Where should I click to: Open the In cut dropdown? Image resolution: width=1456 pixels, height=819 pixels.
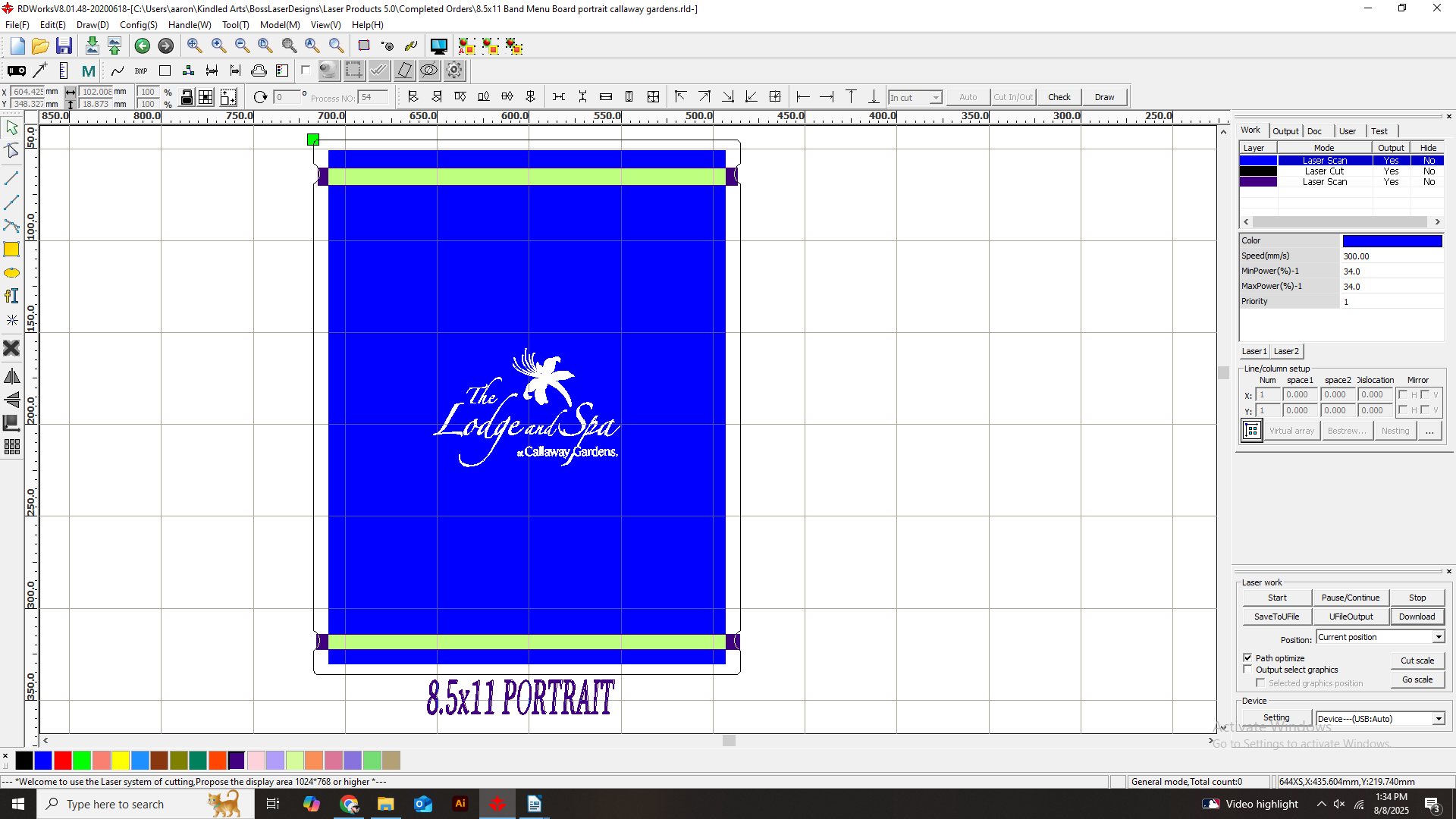coord(915,98)
